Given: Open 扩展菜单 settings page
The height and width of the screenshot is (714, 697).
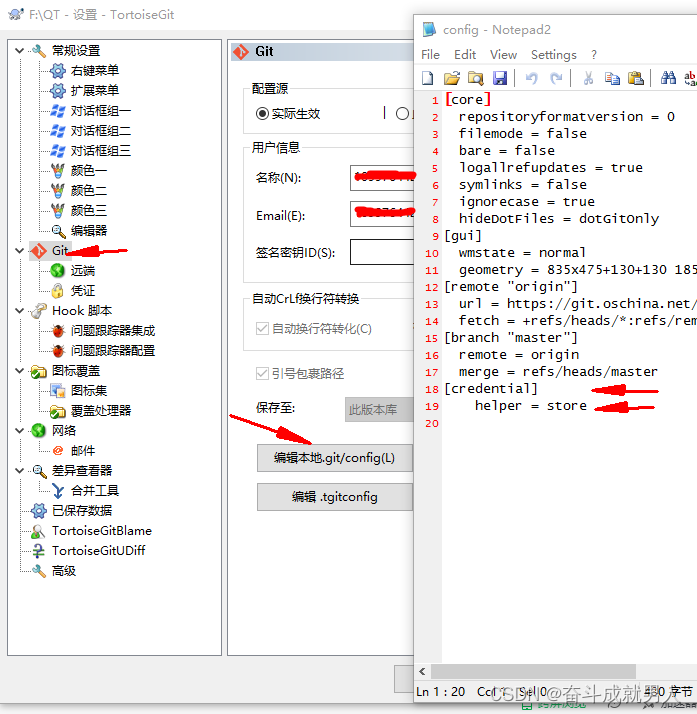Looking at the screenshot, I should 95,91.
